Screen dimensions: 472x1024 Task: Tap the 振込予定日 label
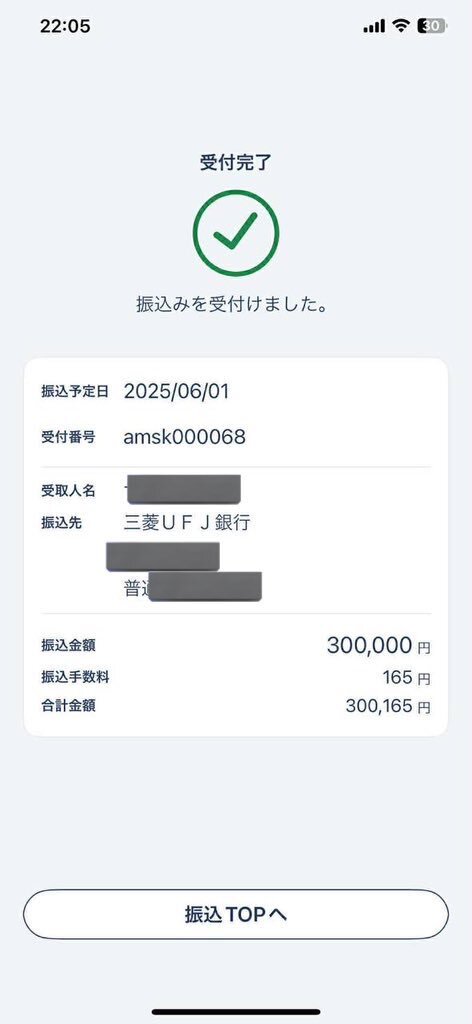coord(74,392)
